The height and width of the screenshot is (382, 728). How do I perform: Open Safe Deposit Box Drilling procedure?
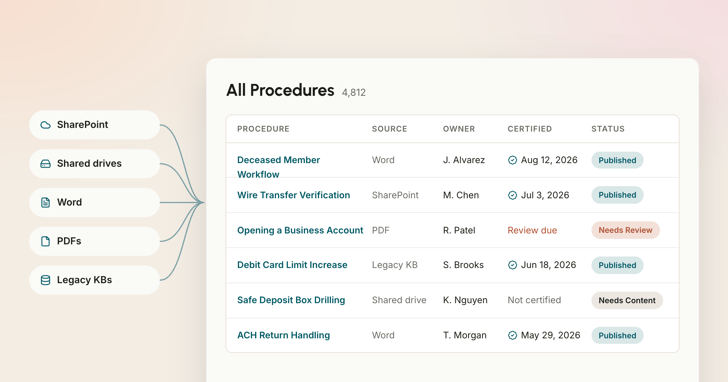291,300
